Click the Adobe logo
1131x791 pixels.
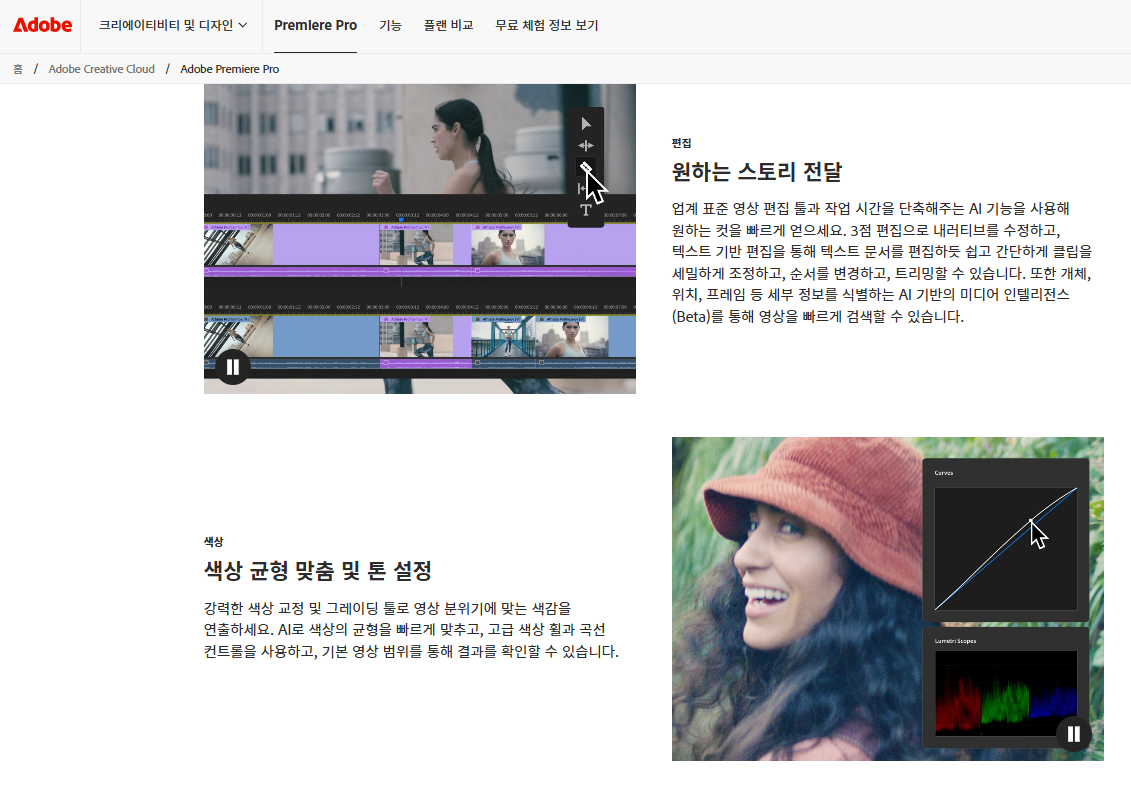43,25
